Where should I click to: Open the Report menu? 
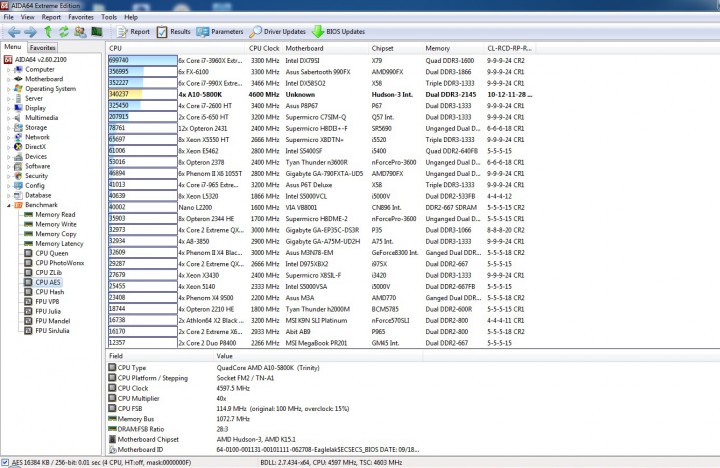pos(51,17)
